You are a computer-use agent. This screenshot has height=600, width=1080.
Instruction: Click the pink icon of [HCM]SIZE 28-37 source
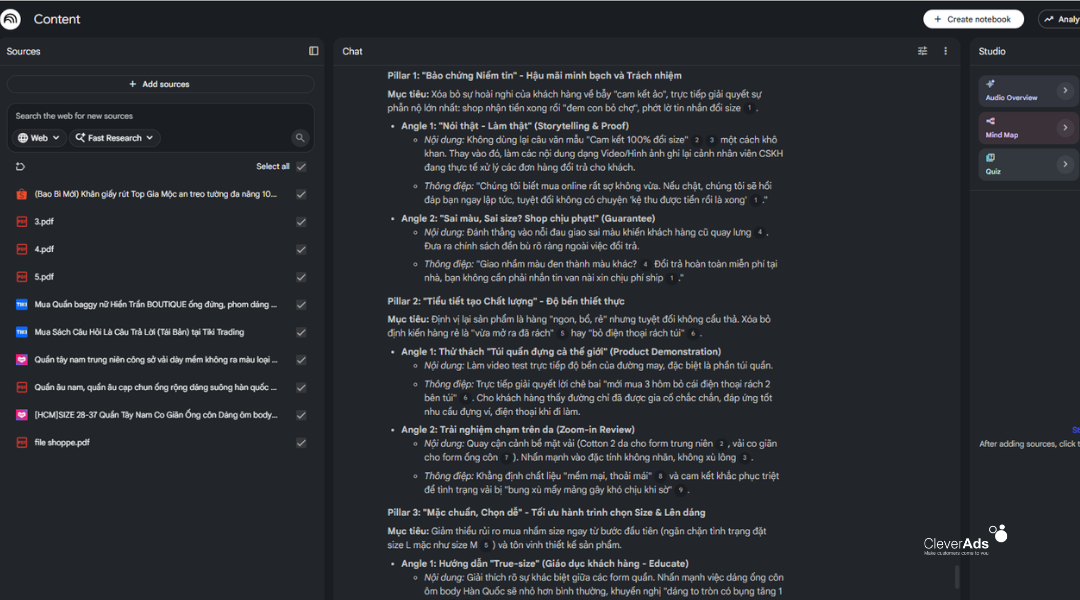[x=21, y=415]
